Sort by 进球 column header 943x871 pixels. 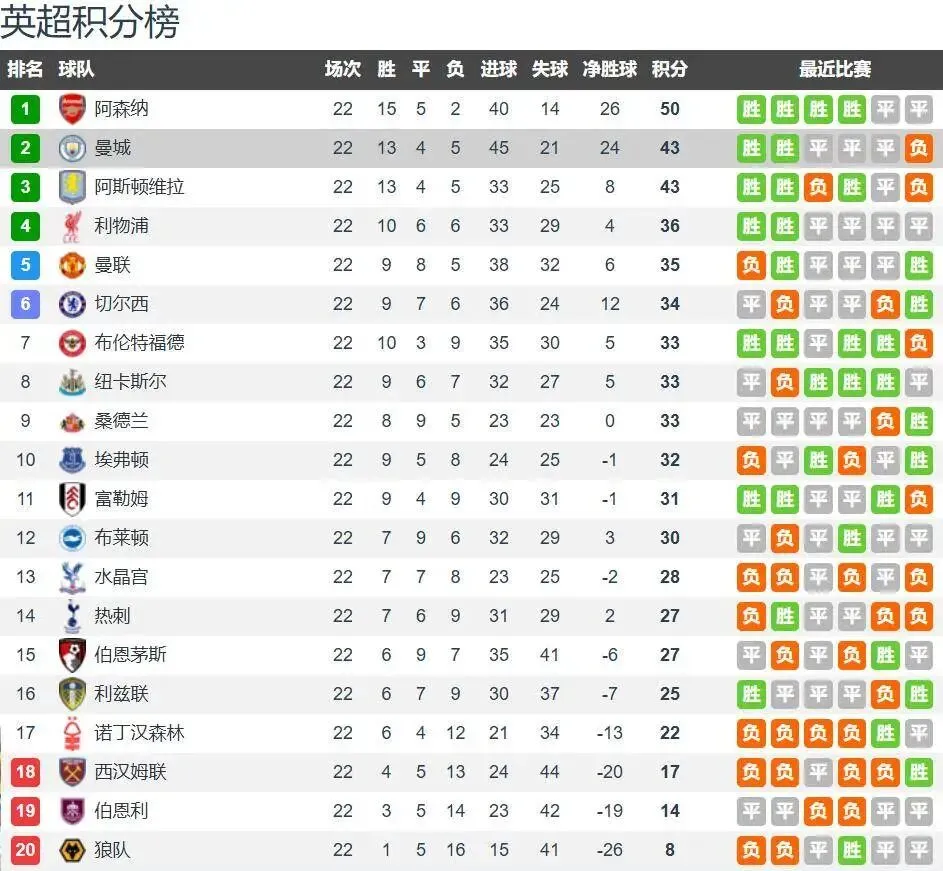(x=498, y=69)
